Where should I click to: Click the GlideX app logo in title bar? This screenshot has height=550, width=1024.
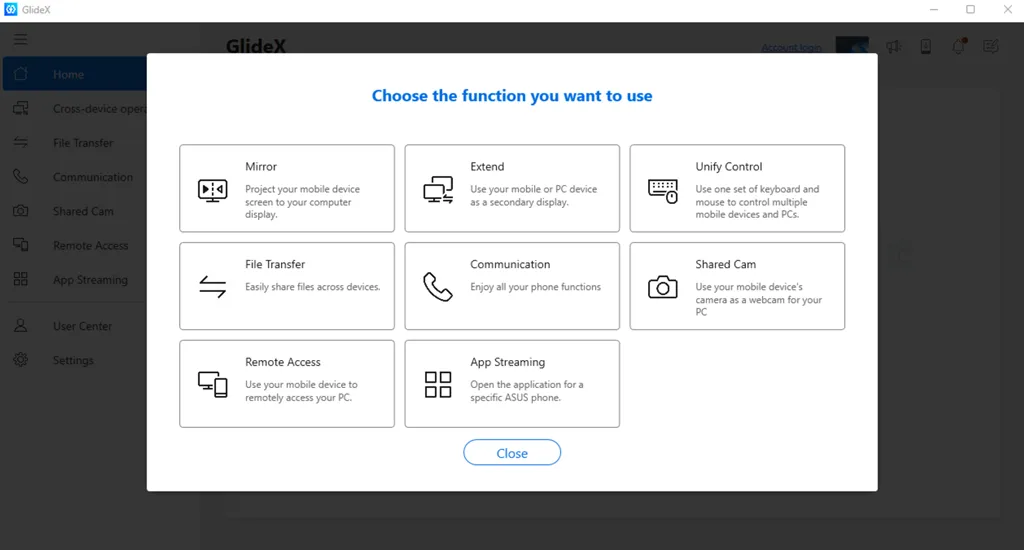[11, 10]
